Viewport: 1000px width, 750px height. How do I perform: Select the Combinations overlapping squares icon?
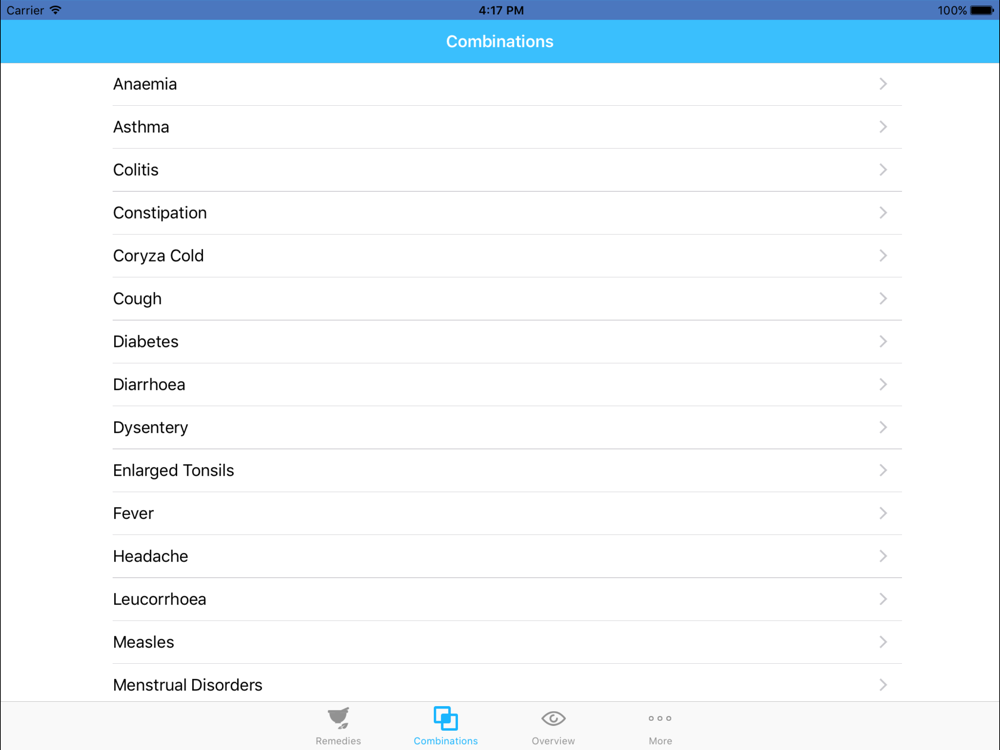(x=445, y=718)
